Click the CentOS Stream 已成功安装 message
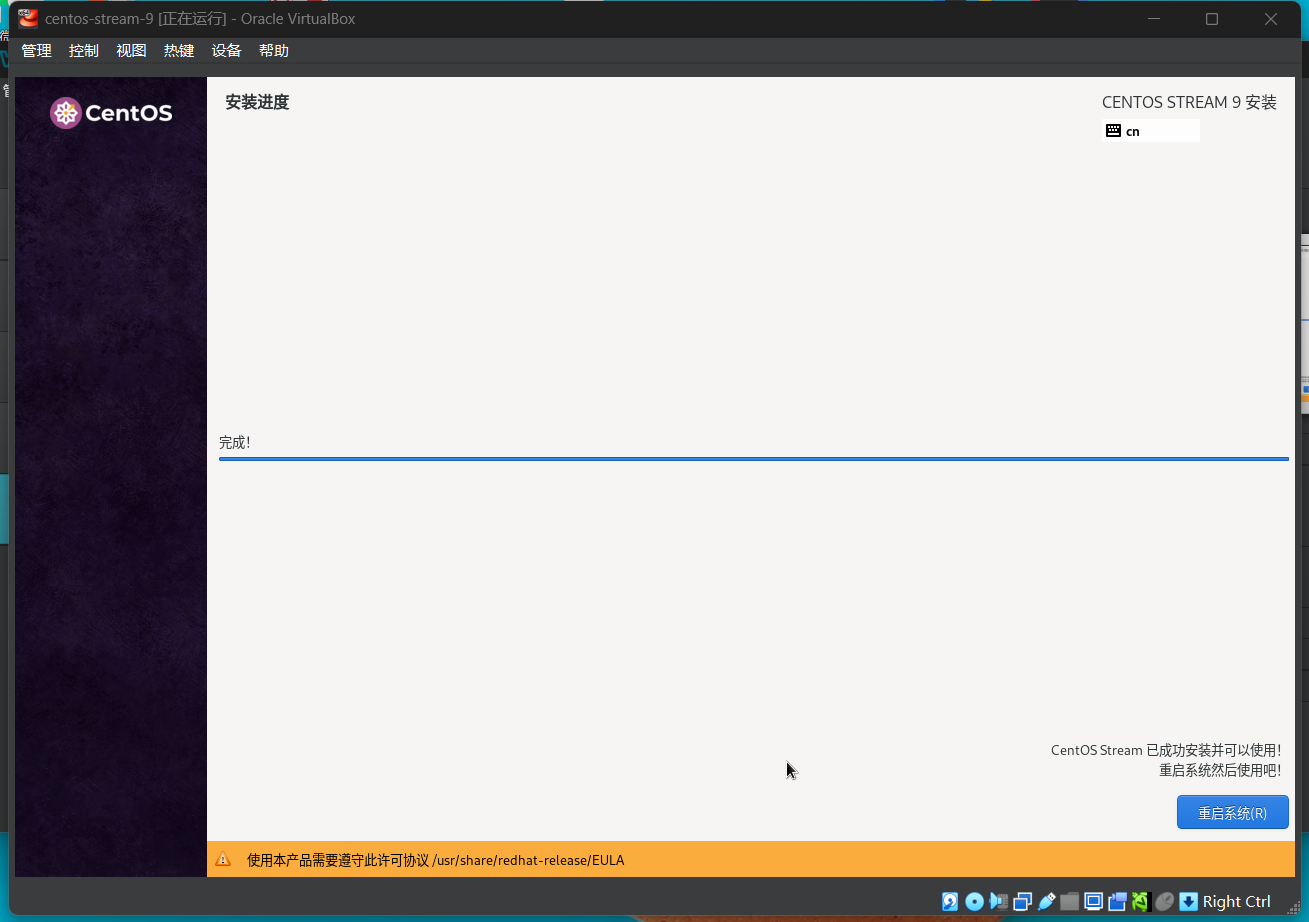This screenshot has height=922, width=1309. 1166,750
